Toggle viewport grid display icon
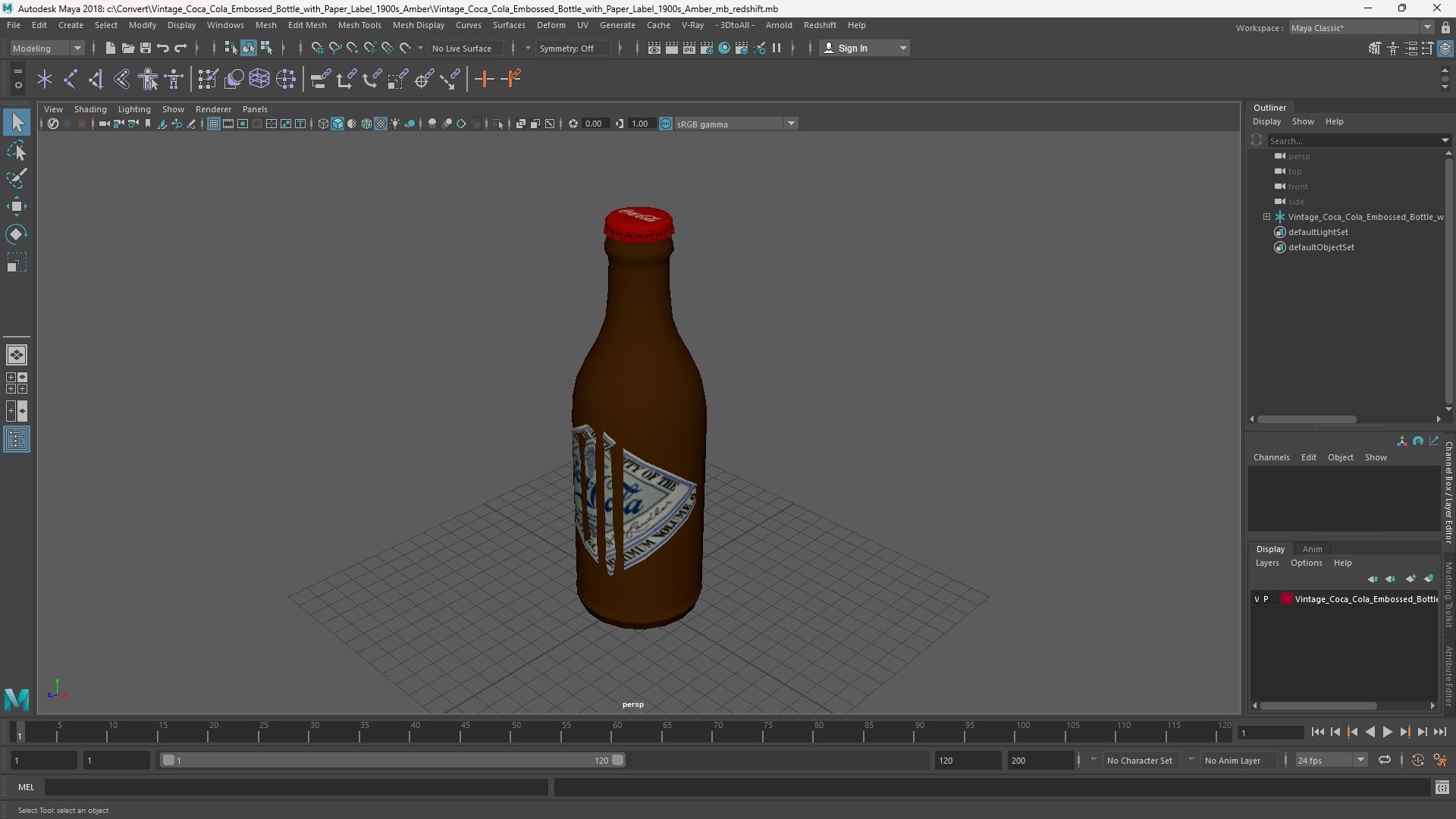The image size is (1456, 819). pos(214,124)
